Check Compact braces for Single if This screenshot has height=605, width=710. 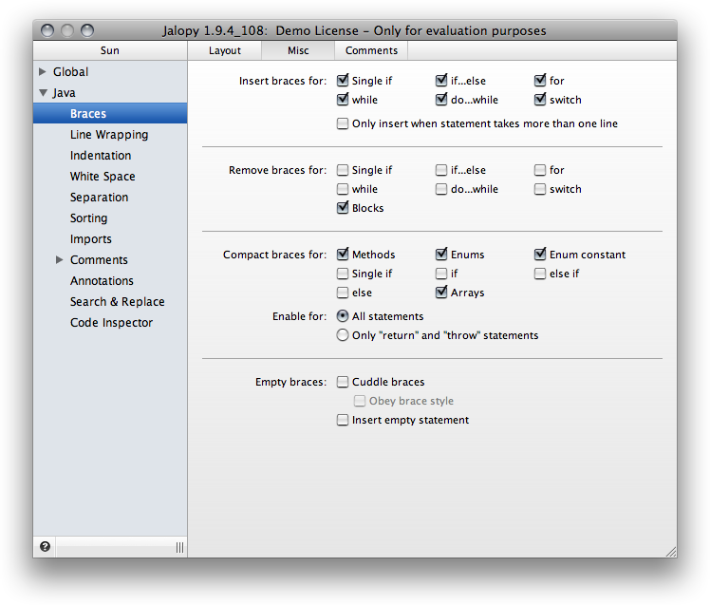tap(343, 274)
